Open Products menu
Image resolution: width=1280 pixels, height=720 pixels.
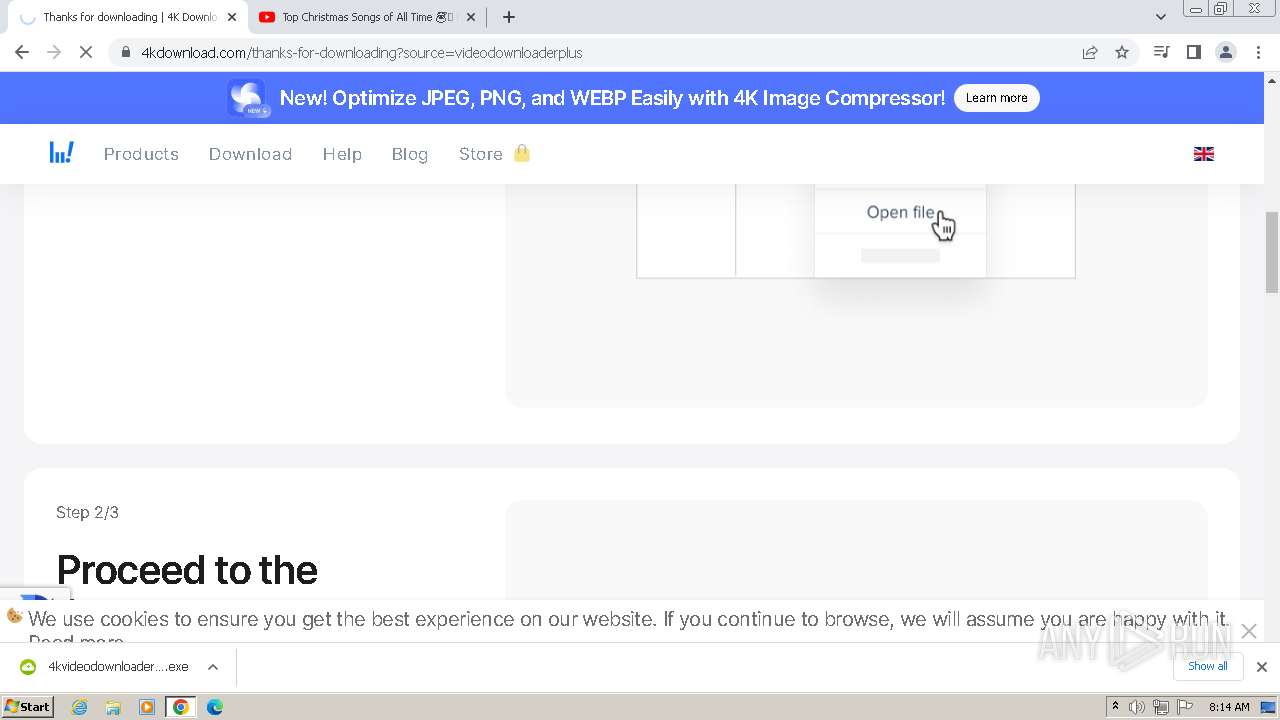pos(141,154)
